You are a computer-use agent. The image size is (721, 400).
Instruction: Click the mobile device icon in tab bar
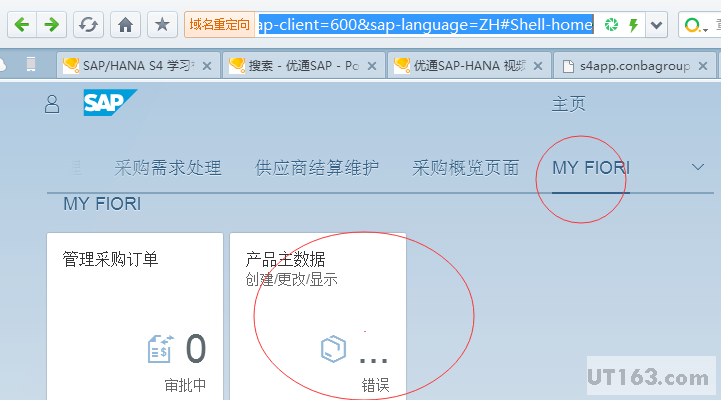[x=31, y=64]
